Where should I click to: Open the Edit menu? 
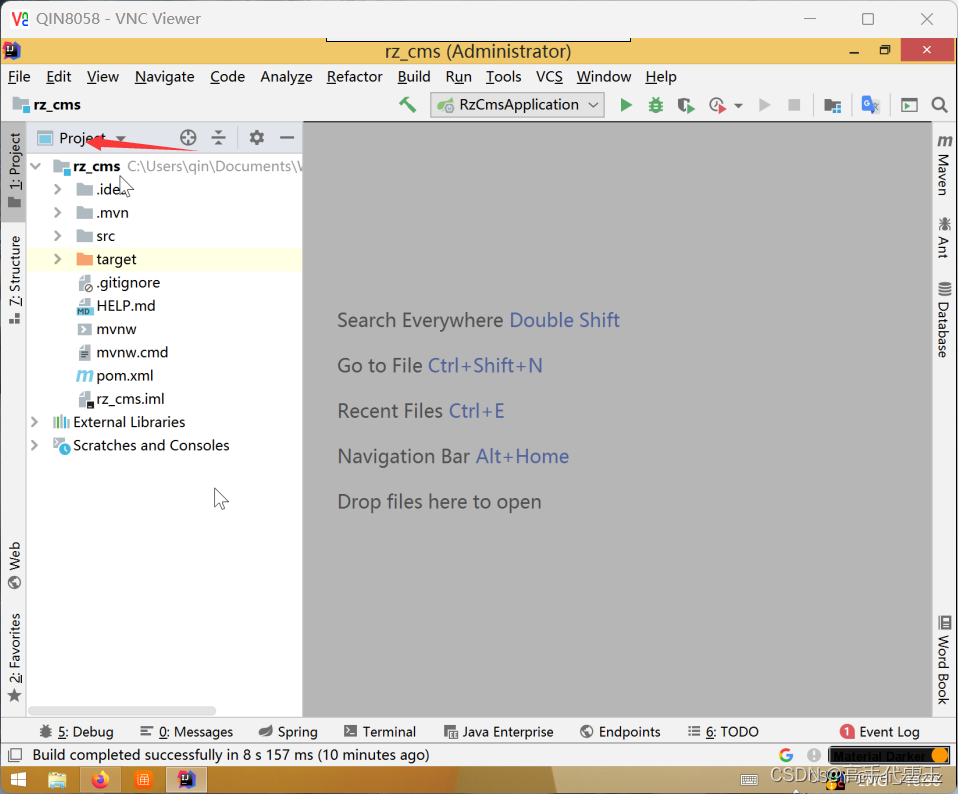click(59, 77)
